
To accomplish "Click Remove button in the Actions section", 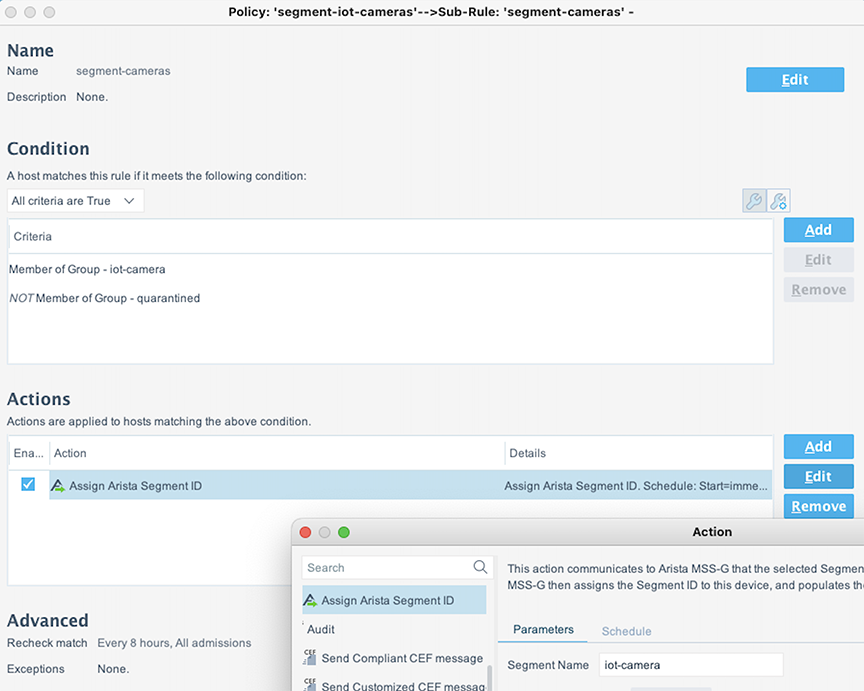I will pos(819,506).
